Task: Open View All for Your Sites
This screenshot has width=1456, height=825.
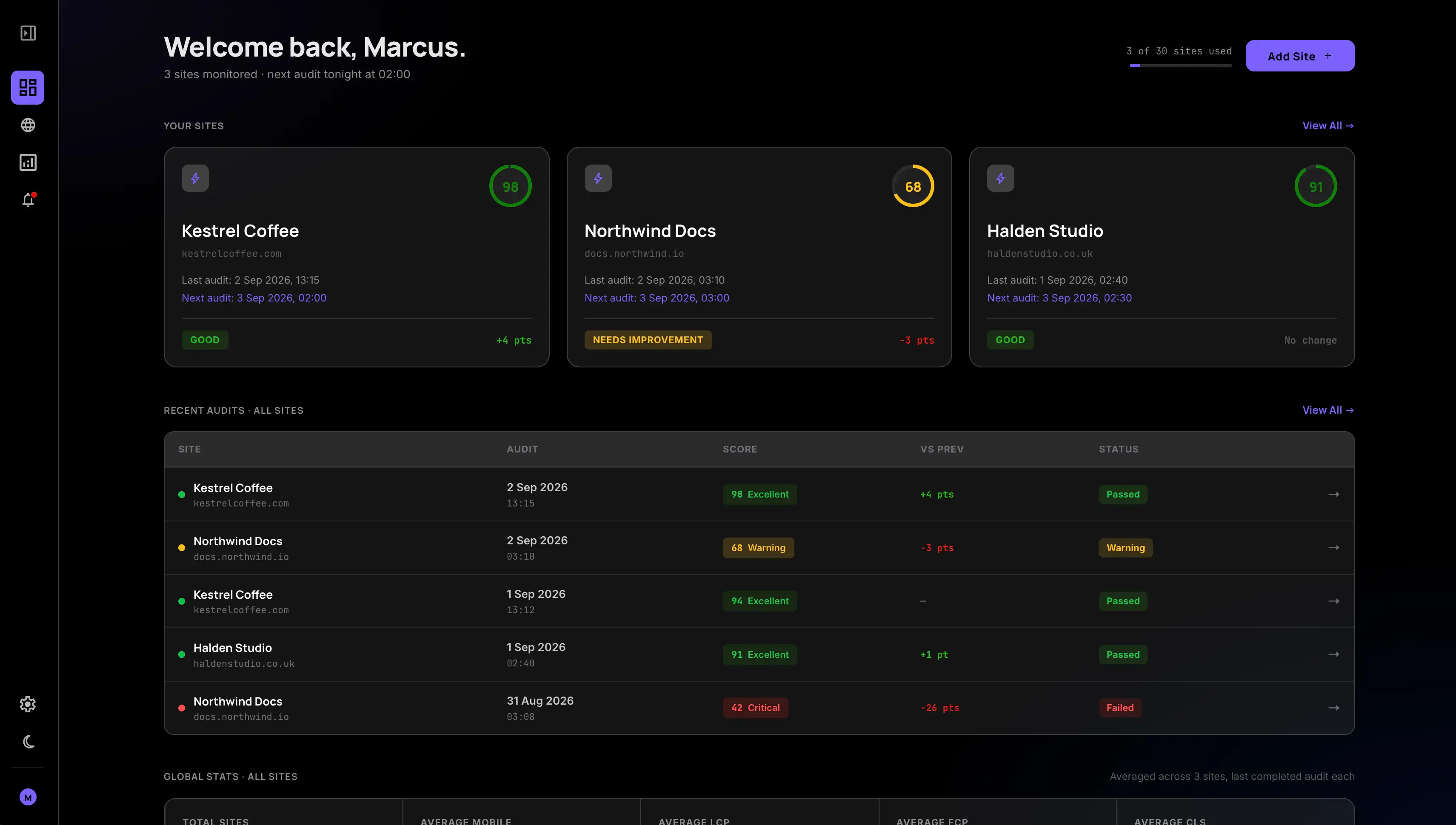Action: tap(1328, 126)
